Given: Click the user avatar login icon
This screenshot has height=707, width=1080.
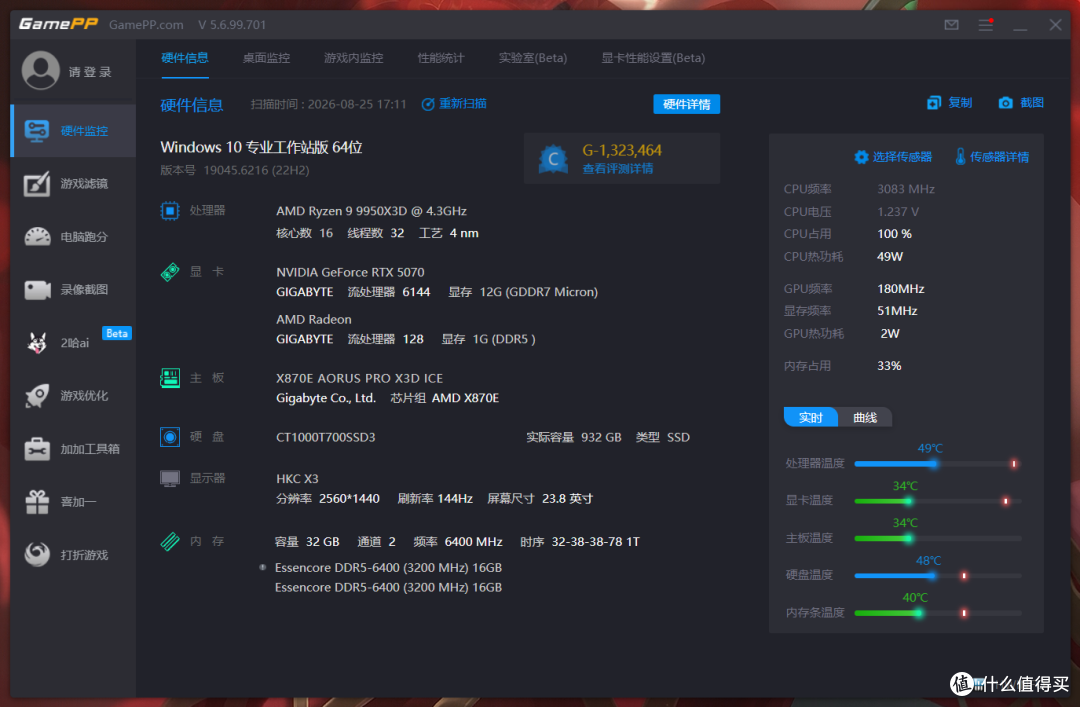Looking at the screenshot, I should (x=41, y=70).
